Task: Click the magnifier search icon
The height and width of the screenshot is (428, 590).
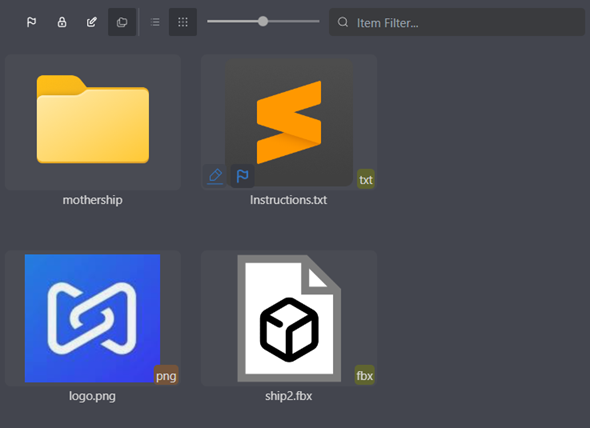Action: point(343,22)
